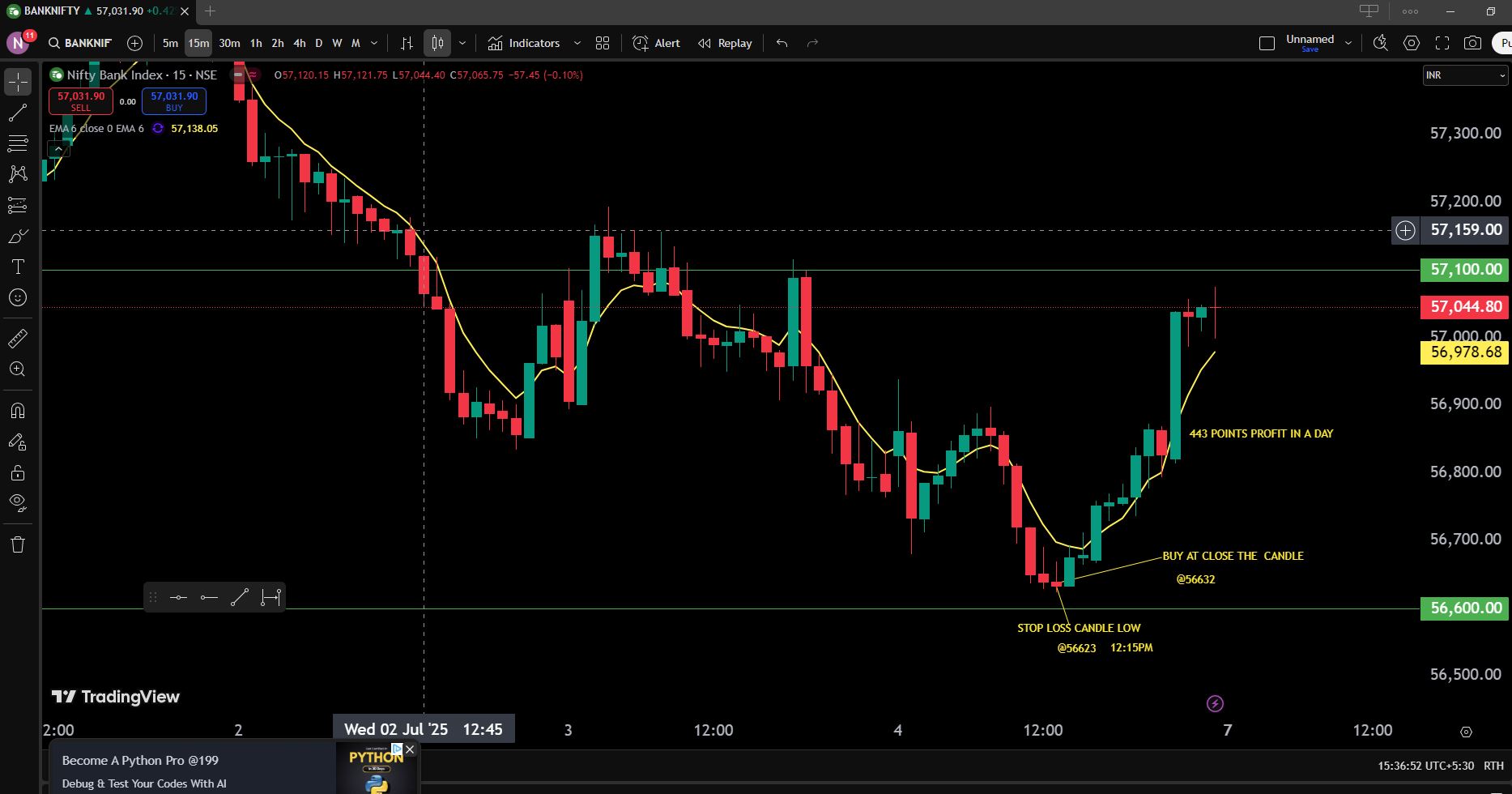The height and width of the screenshot is (794, 1512).
Task: Select the Measure ruler tool
Action: 18,339
